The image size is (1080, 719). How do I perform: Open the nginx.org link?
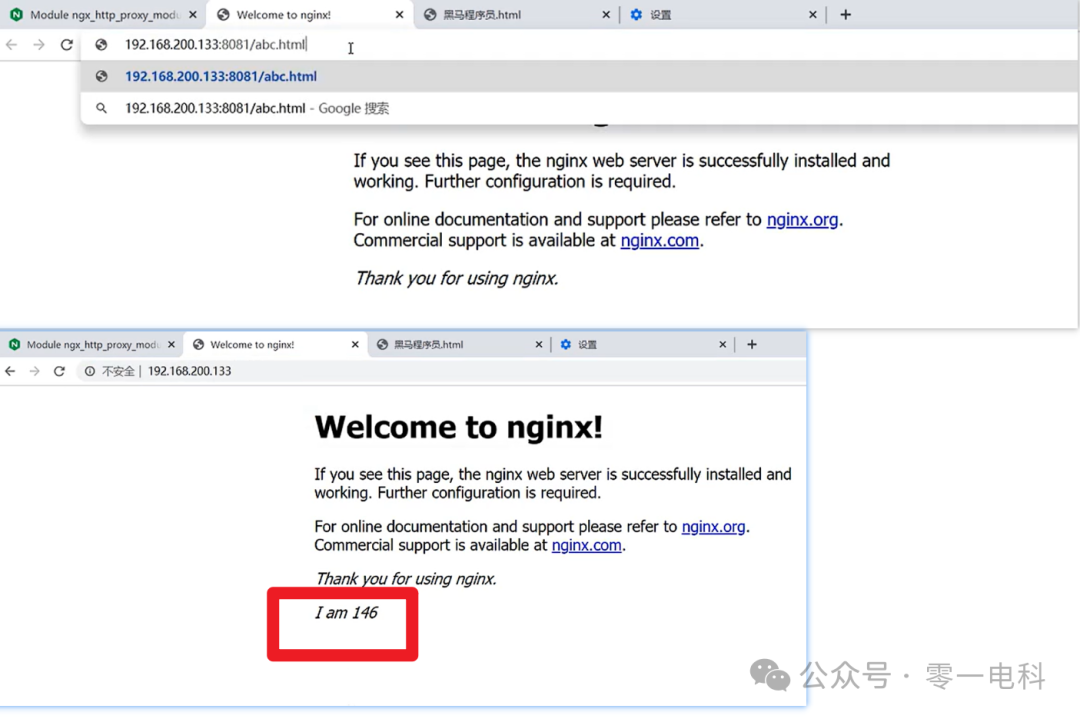(802, 219)
